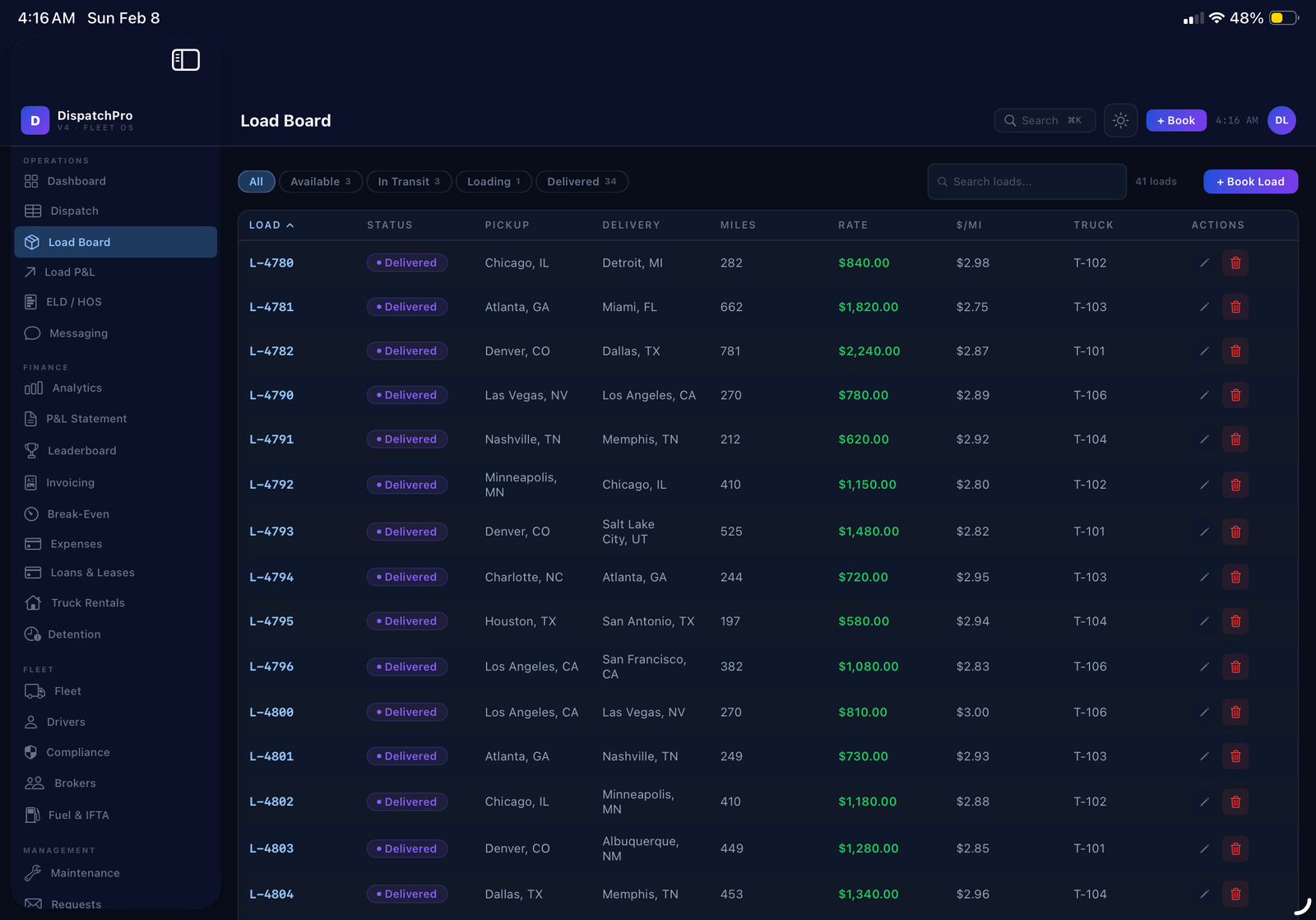Open the ELD / HOS page
This screenshot has width=1316, height=920.
tap(73, 302)
